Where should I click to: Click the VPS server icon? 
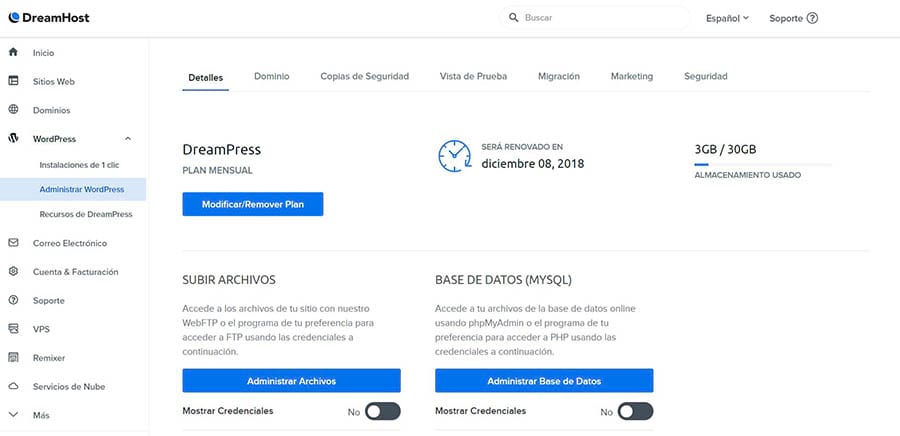(x=13, y=329)
